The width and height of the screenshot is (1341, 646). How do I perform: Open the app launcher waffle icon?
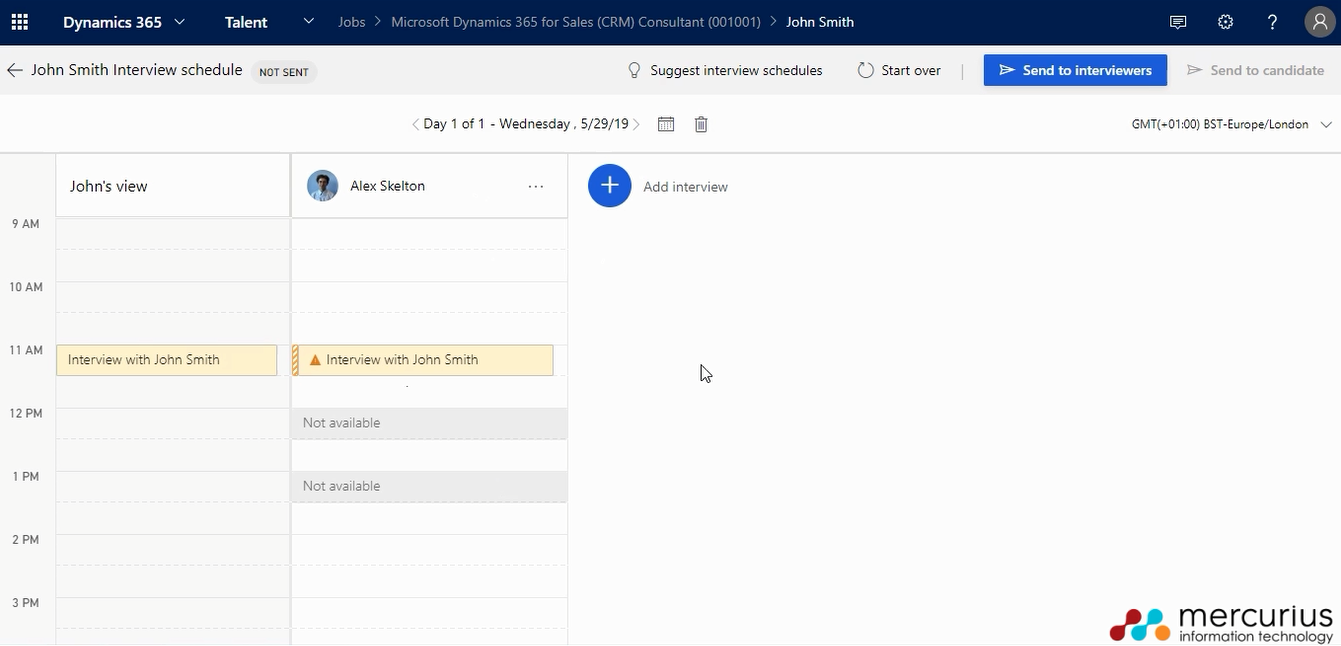click(20, 22)
